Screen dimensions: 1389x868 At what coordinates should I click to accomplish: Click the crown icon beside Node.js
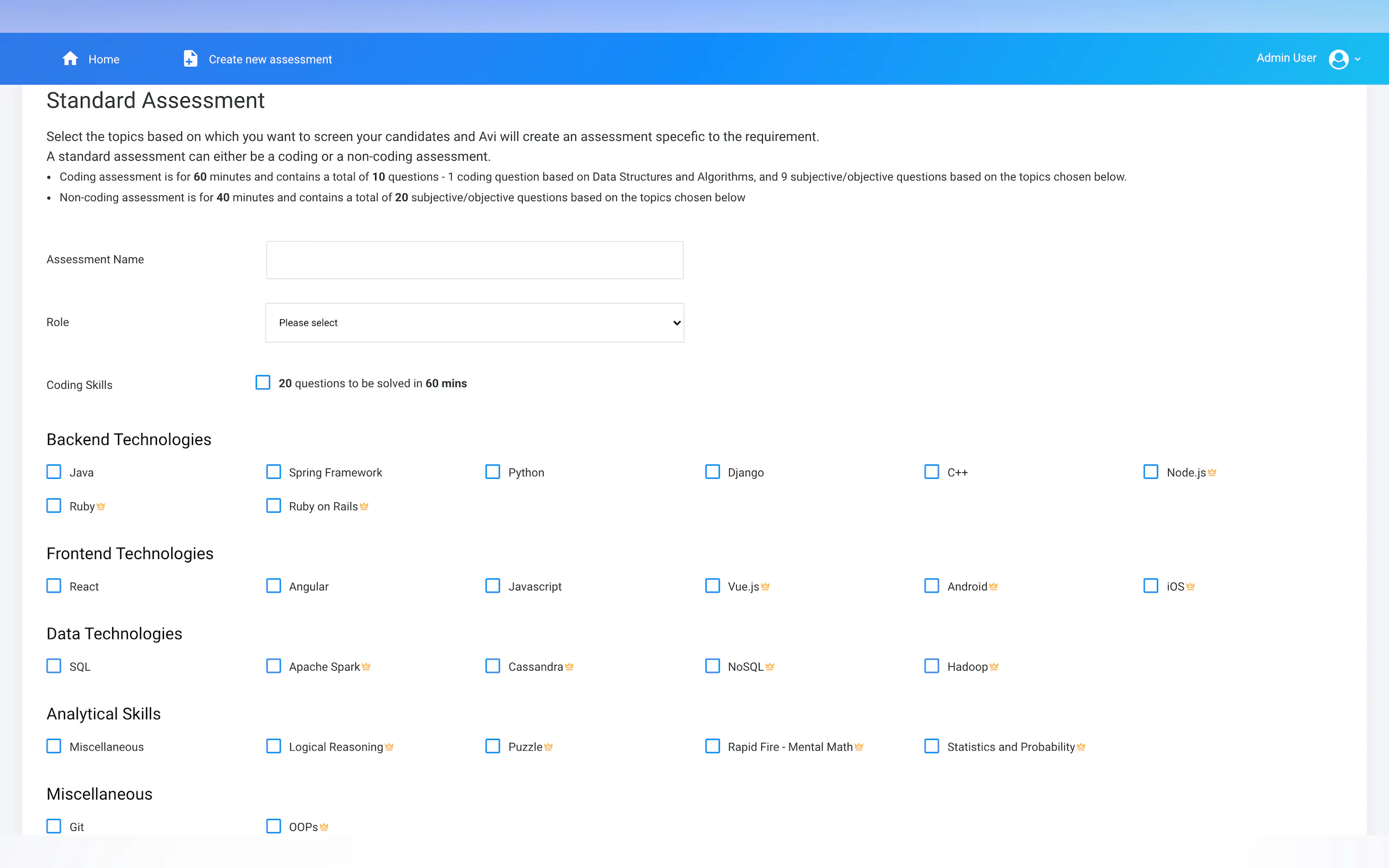coord(1212,472)
